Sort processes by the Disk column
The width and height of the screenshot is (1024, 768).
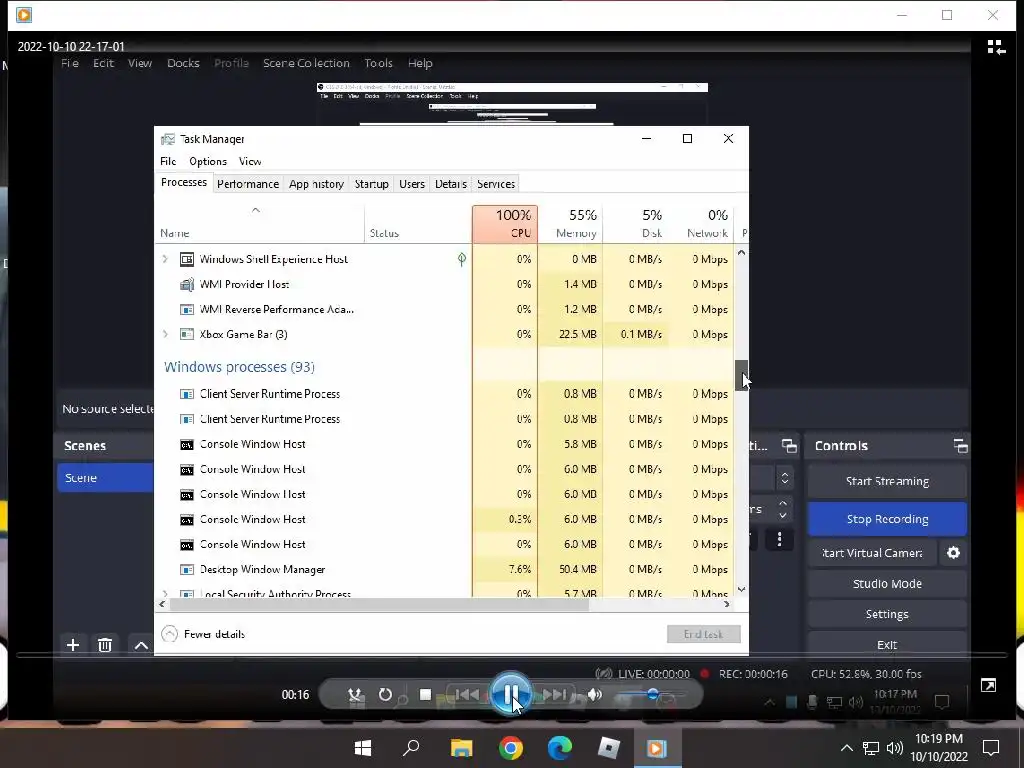coord(635,224)
